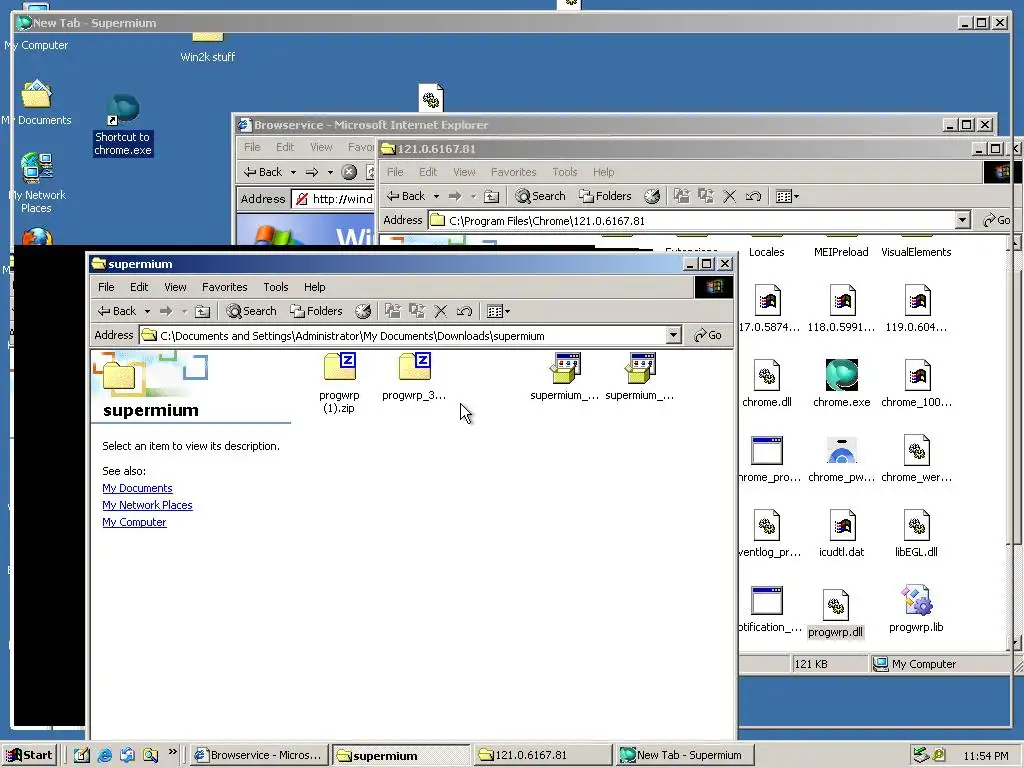
Task: Follow the My Documents link
Action: [137, 488]
